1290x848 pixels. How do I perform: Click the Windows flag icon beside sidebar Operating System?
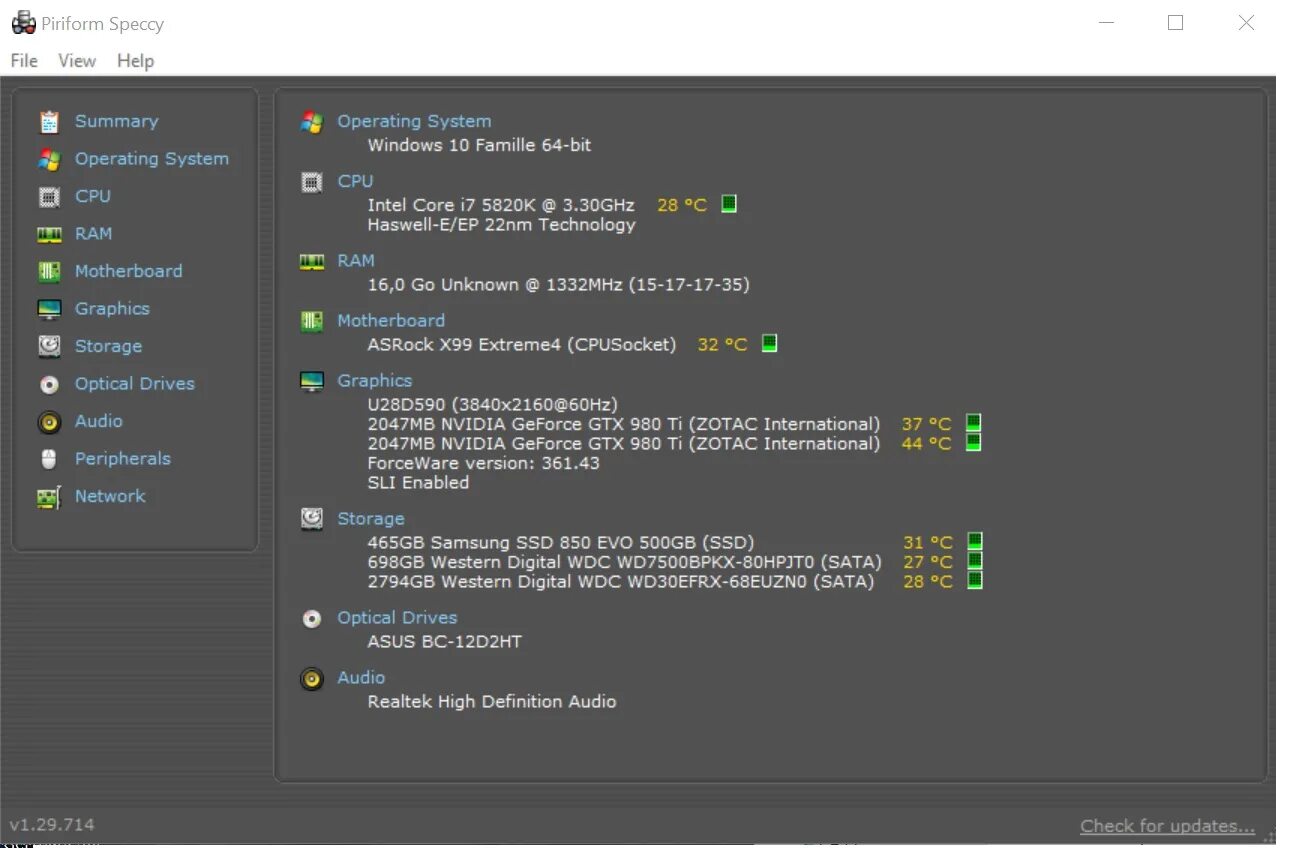coord(49,159)
